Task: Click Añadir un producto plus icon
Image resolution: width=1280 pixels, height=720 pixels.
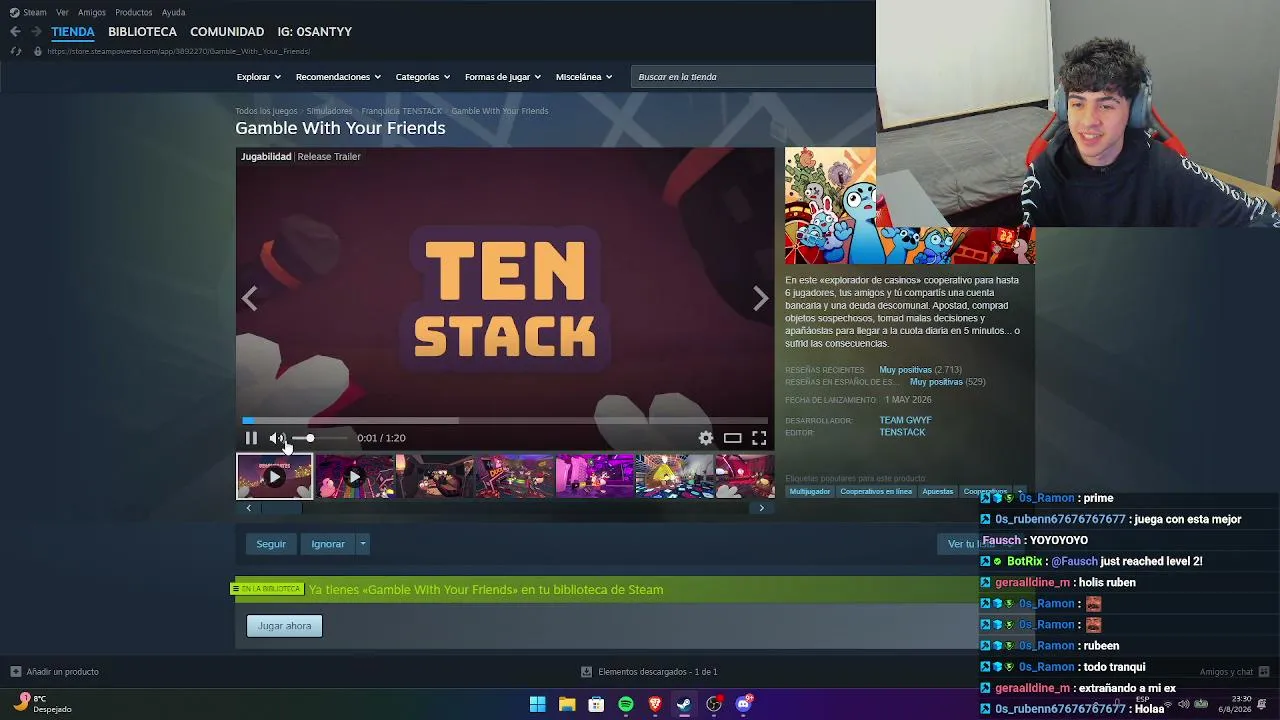Action: pos(15,672)
